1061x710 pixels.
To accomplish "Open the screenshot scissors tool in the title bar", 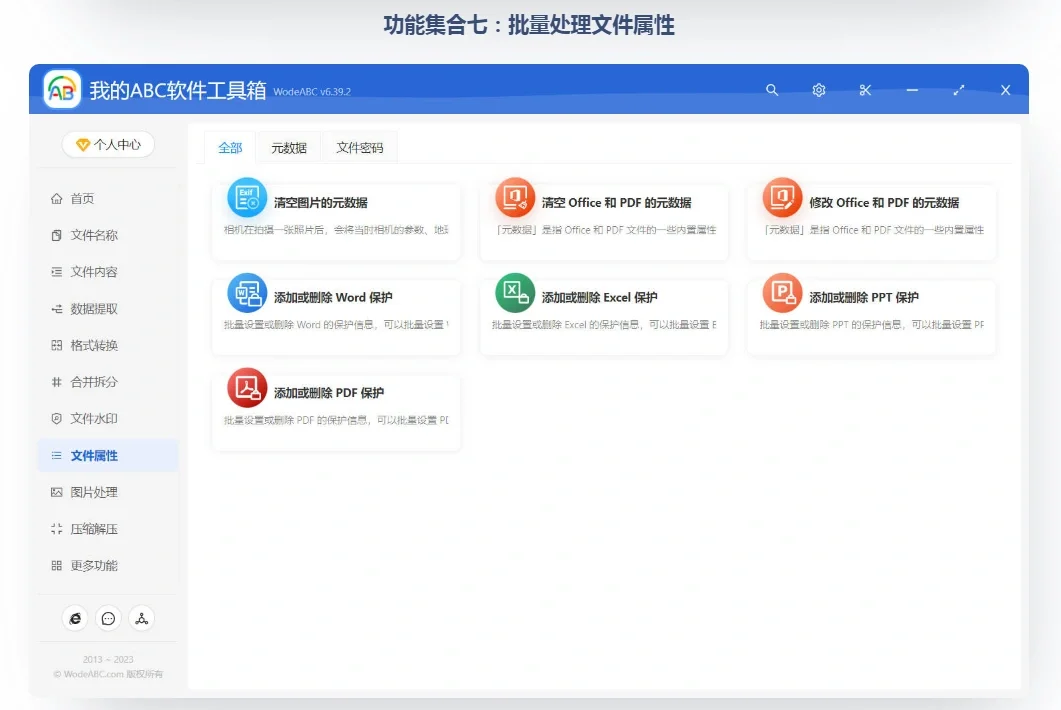I will (865, 90).
